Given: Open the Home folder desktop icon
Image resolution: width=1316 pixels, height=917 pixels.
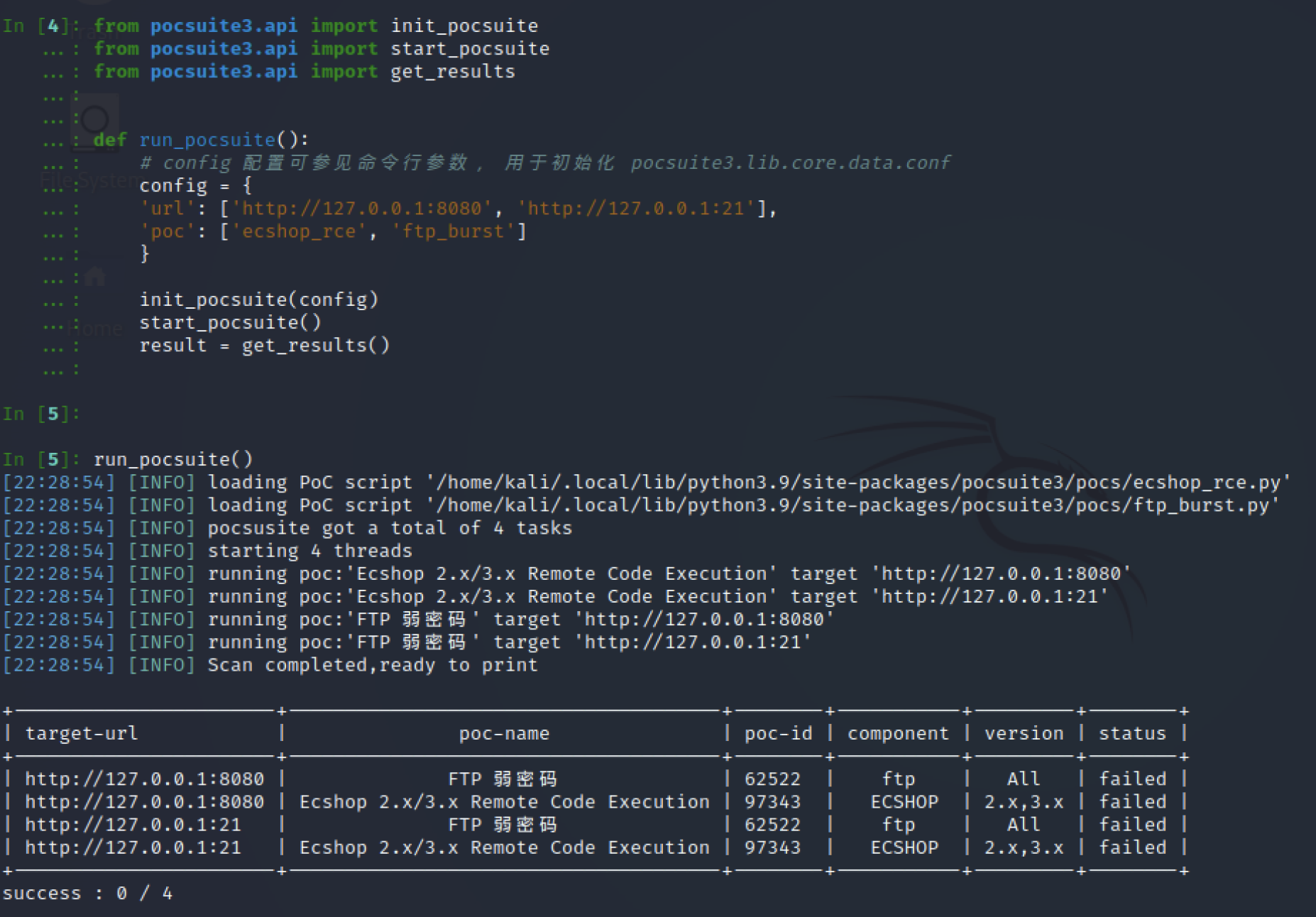Looking at the screenshot, I should click(x=95, y=277).
